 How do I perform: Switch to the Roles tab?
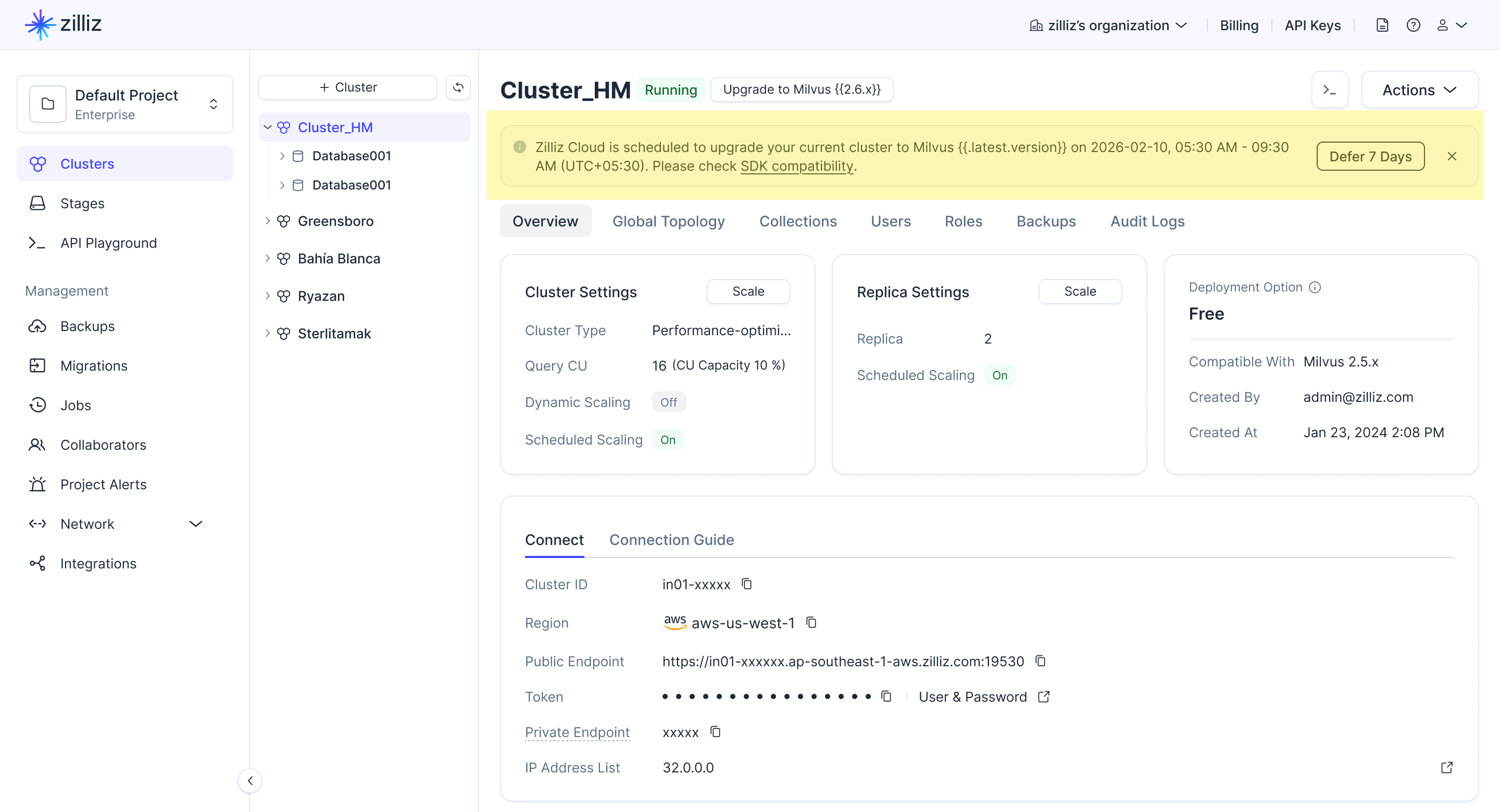coord(963,221)
